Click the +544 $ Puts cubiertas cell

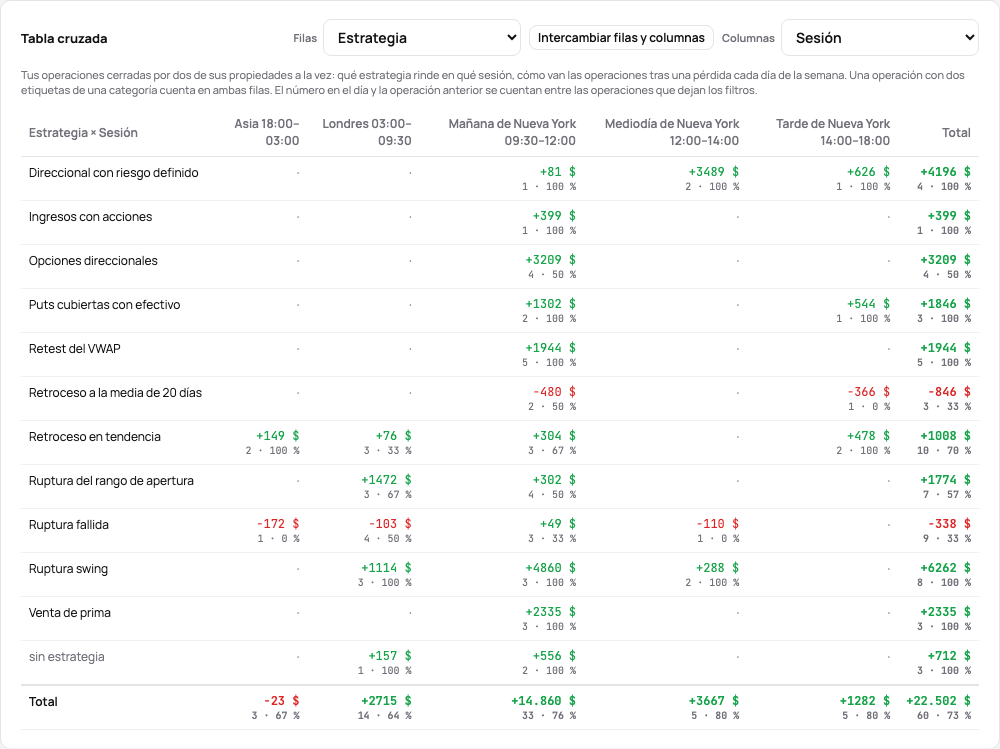click(x=869, y=304)
